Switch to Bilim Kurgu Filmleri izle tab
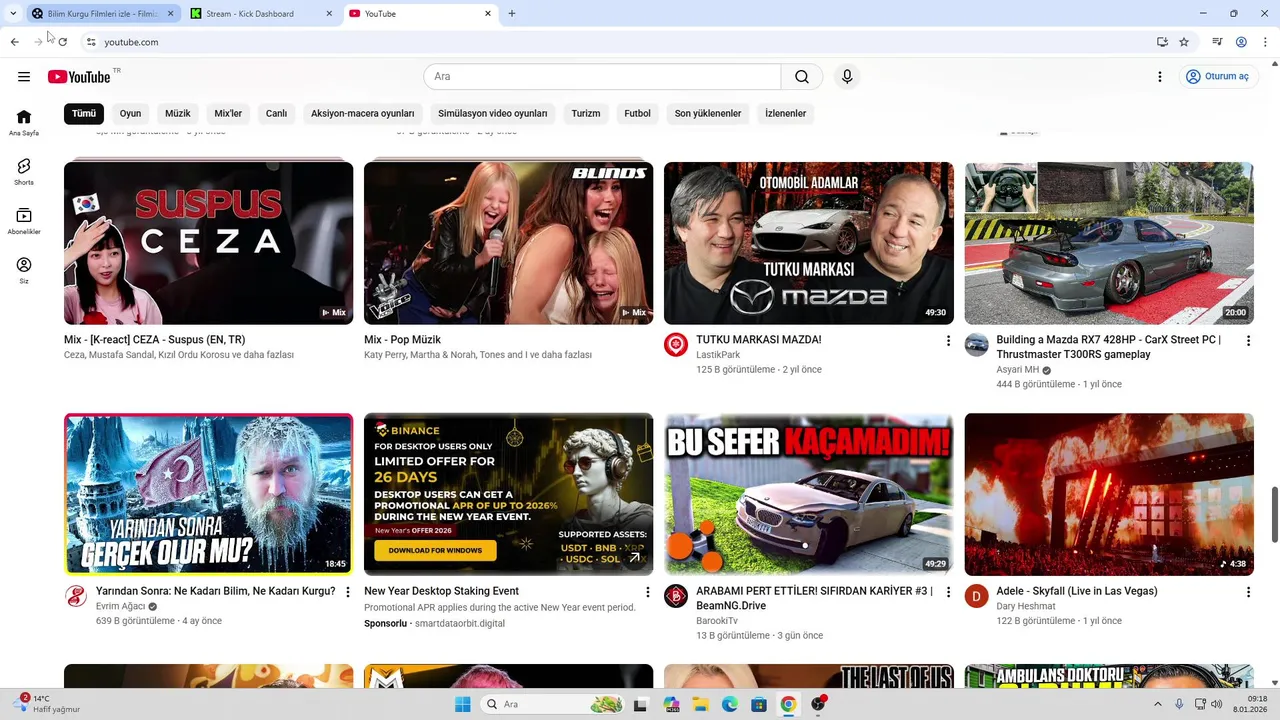1280x720 pixels. [x=103, y=14]
